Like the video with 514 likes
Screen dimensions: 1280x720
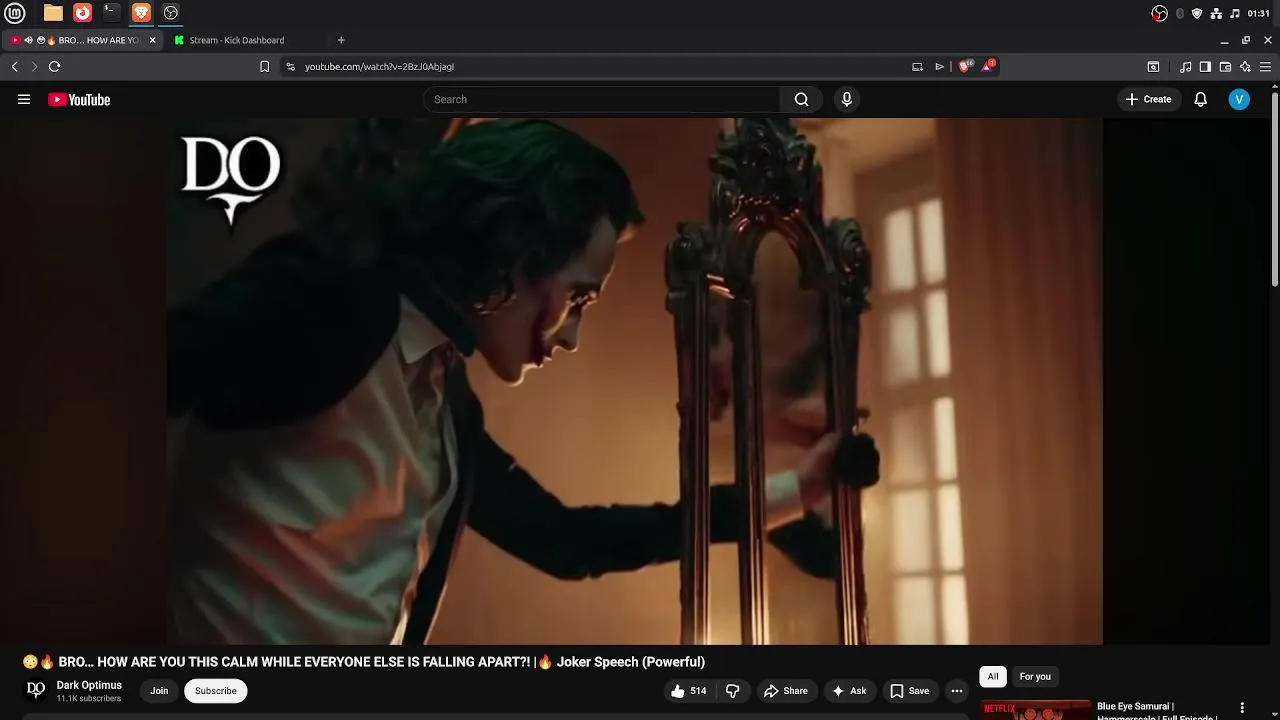click(x=689, y=691)
